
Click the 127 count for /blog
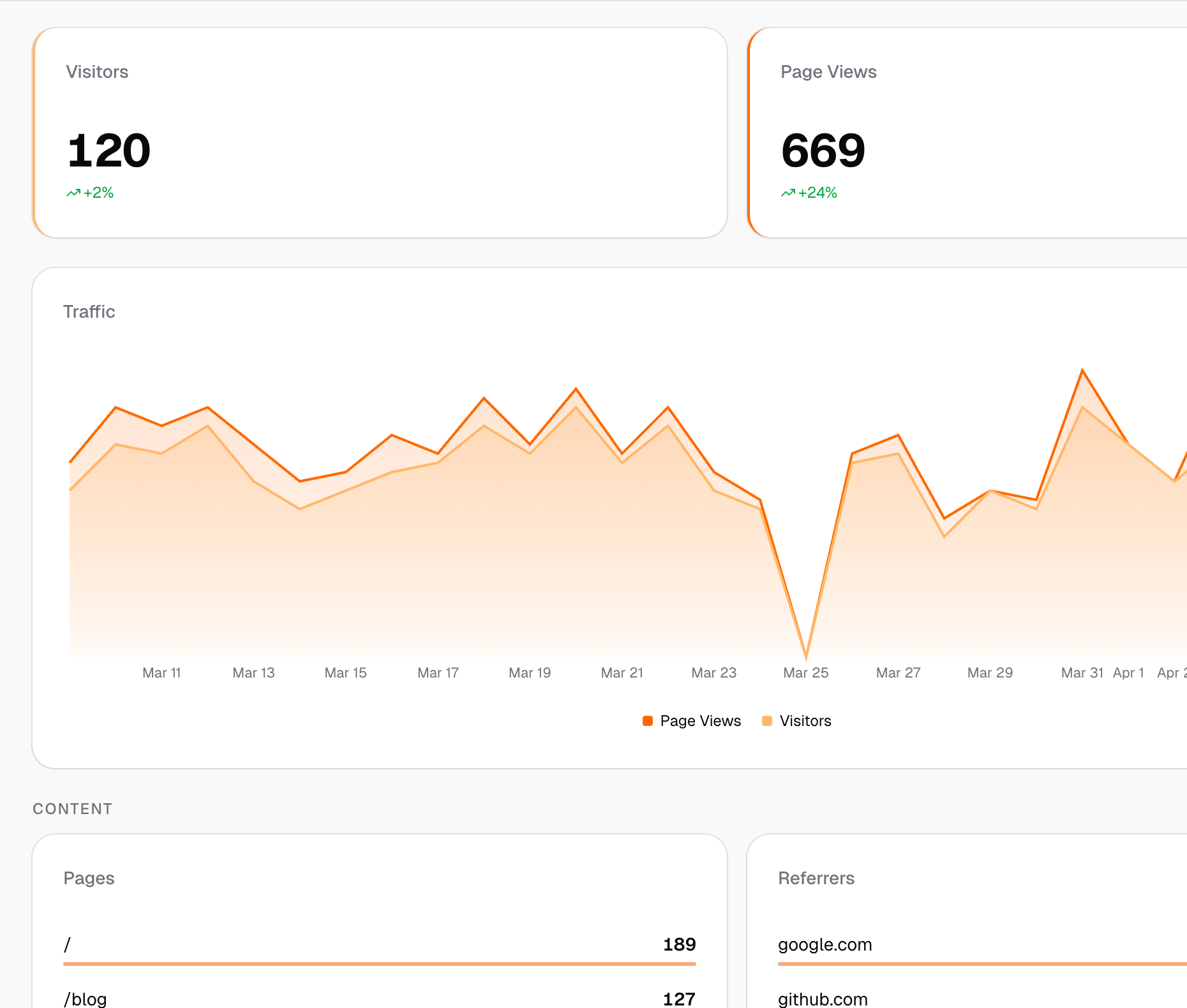pyautogui.click(x=679, y=998)
